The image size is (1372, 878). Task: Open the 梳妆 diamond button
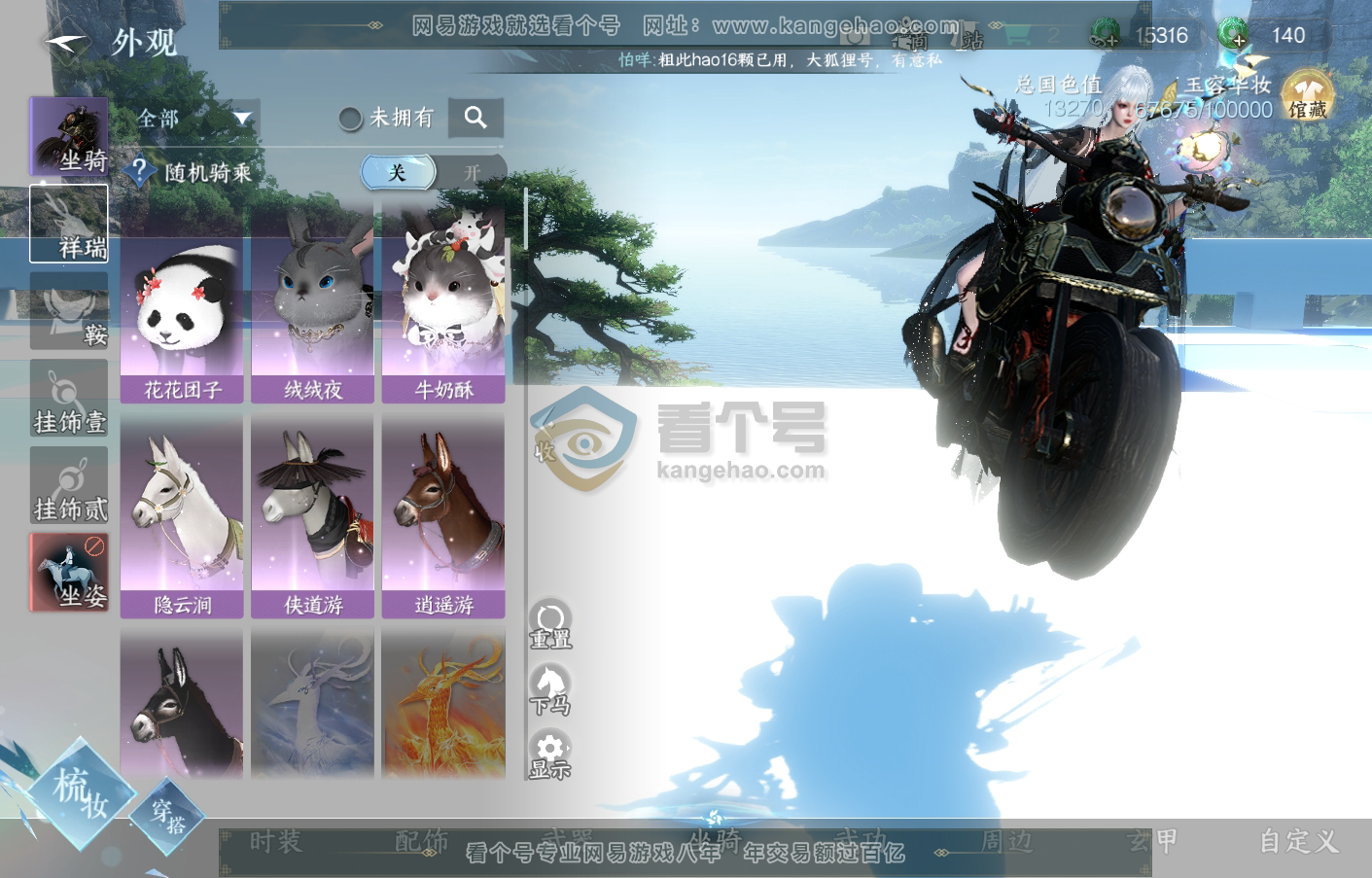(x=81, y=792)
